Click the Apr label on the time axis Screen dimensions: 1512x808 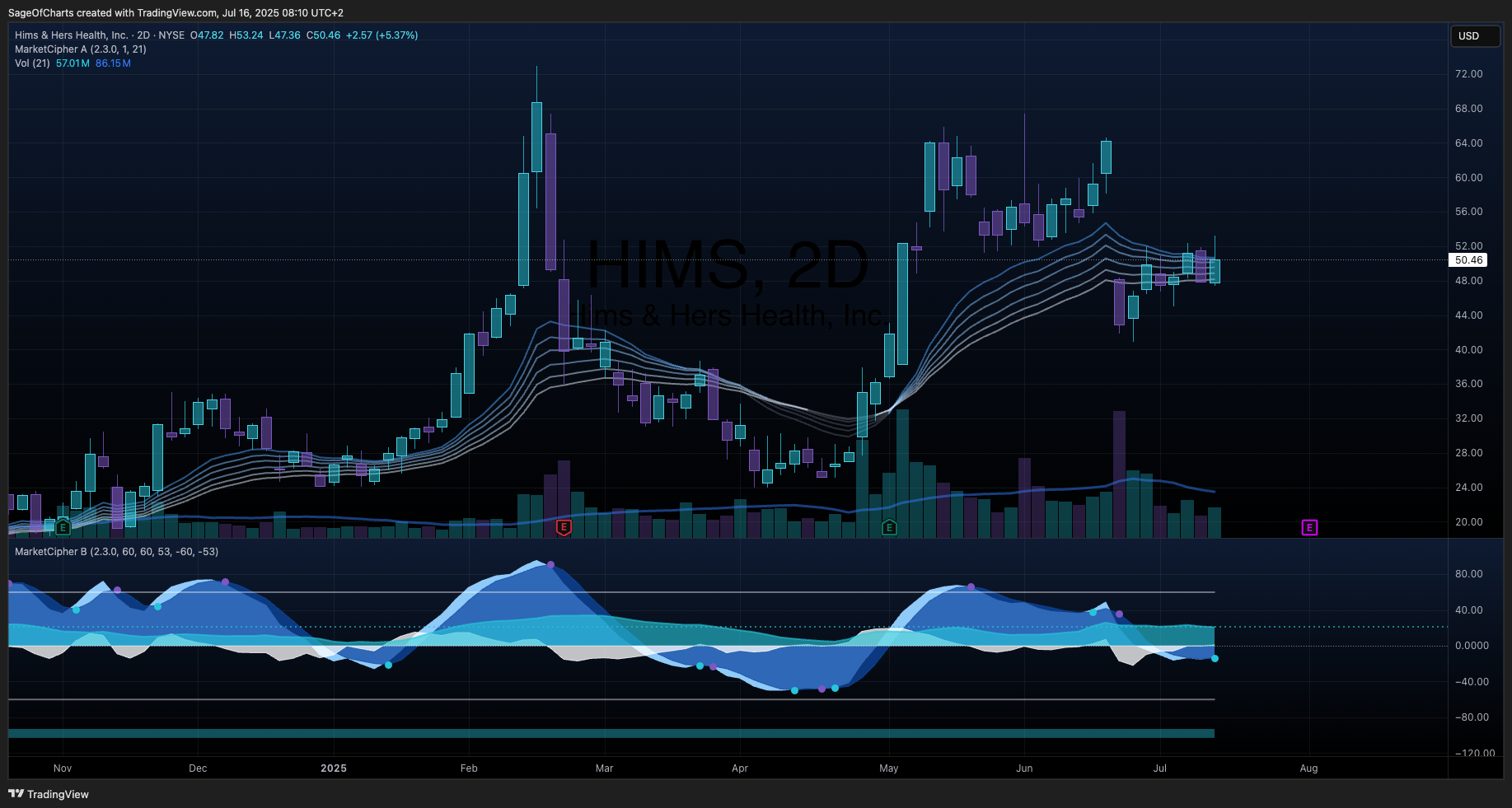tap(740, 768)
